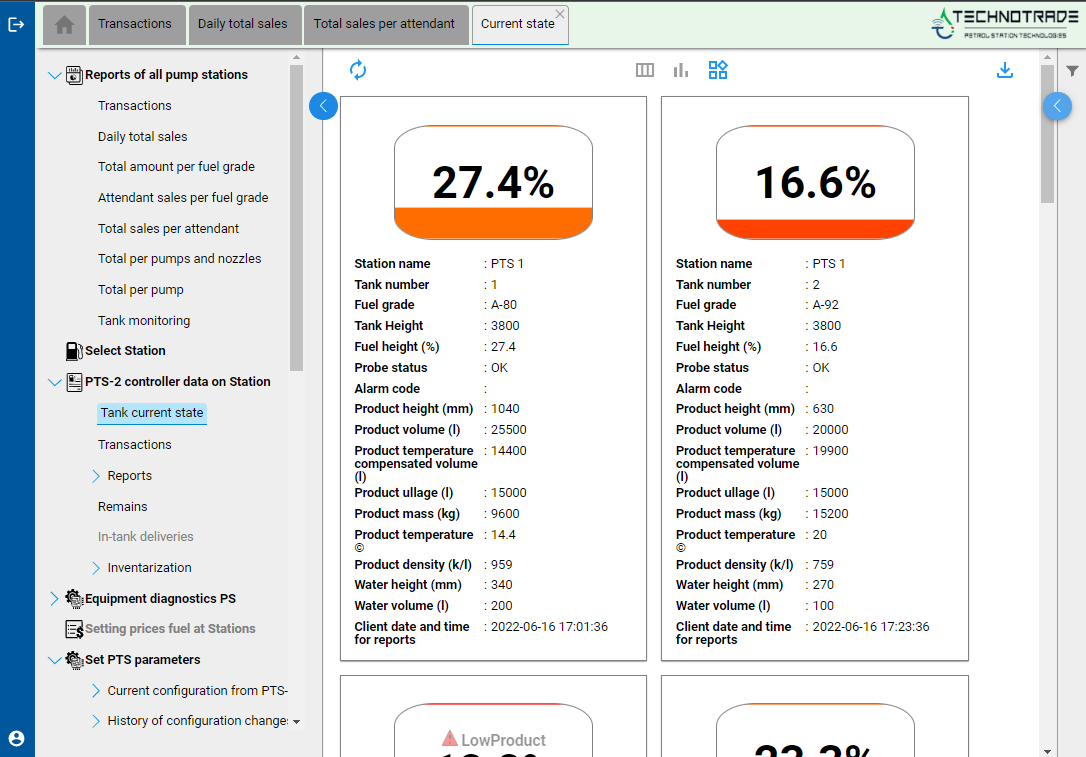Expand Equipment diagnostics PS chevron
Image resolution: width=1086 pixels, height=757 pixels.
(54, 598)
